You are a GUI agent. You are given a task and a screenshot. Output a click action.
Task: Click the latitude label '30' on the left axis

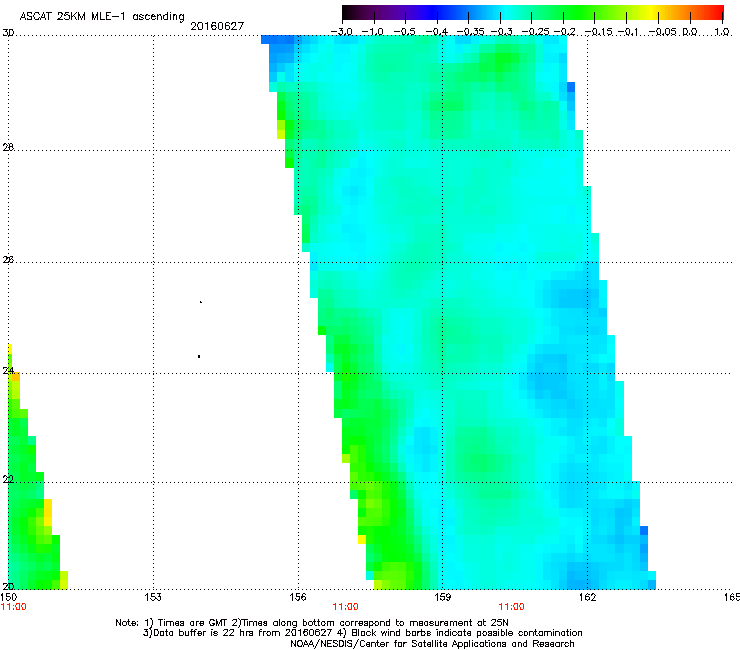8,33
